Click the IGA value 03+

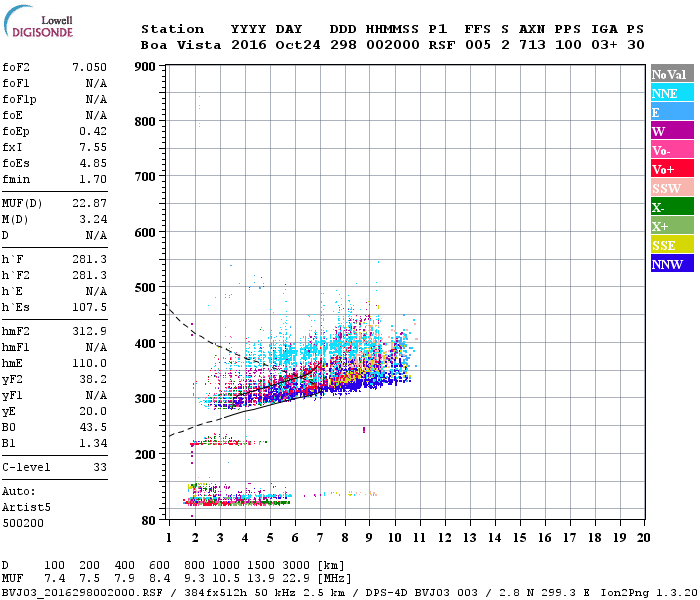click(604, 45)
